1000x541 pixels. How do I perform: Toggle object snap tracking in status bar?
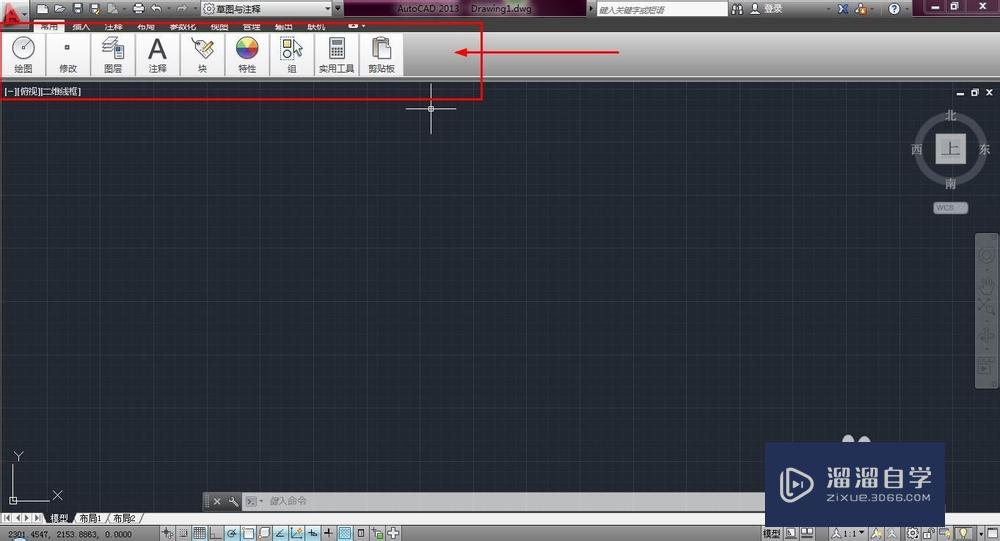tap(279, 533)
